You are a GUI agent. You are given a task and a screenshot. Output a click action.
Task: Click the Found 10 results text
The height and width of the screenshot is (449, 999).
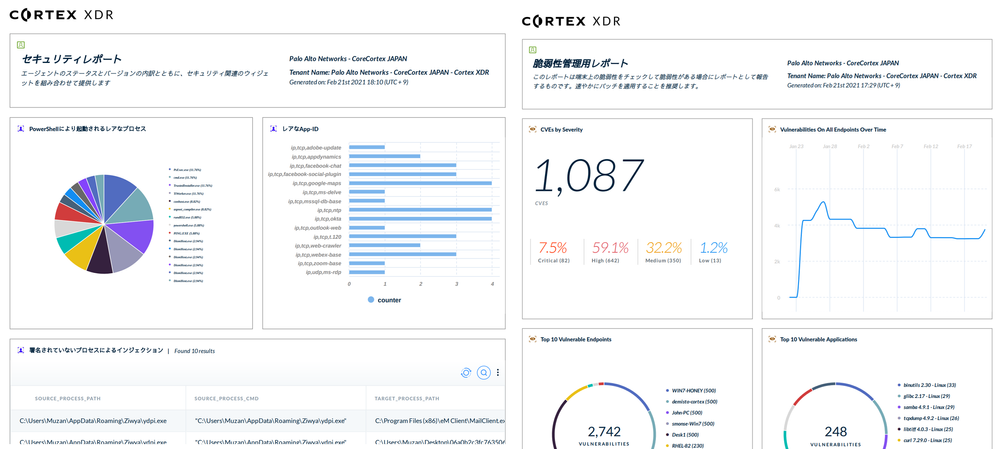click(194, 351)
